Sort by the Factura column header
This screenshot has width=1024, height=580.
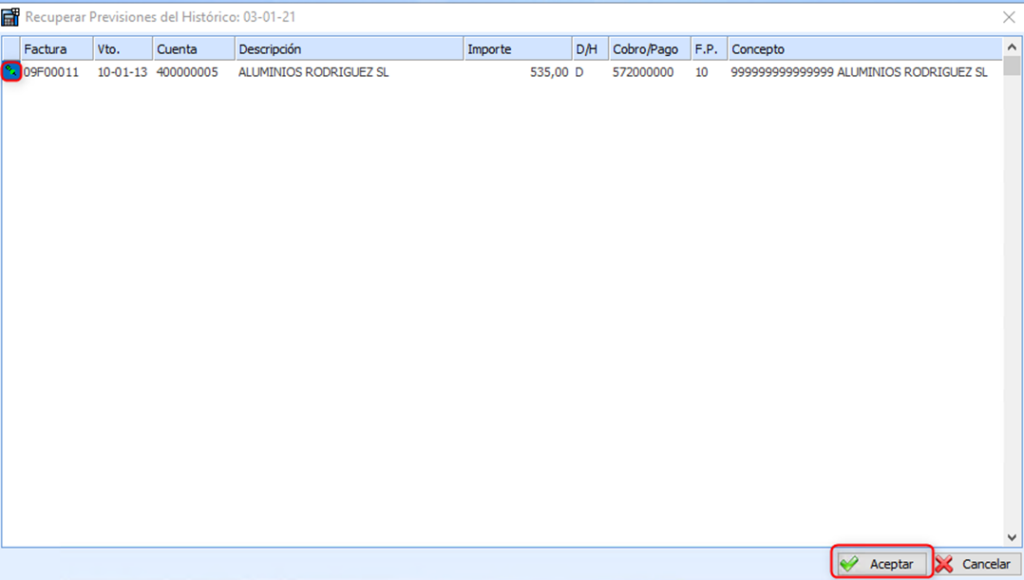56,49
